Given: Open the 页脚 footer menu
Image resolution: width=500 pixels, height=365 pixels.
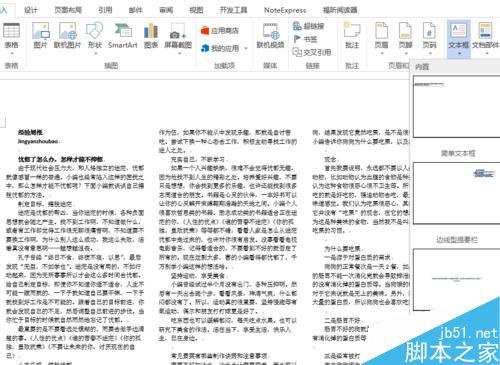Looking at the screenshot, I should 405,35.
